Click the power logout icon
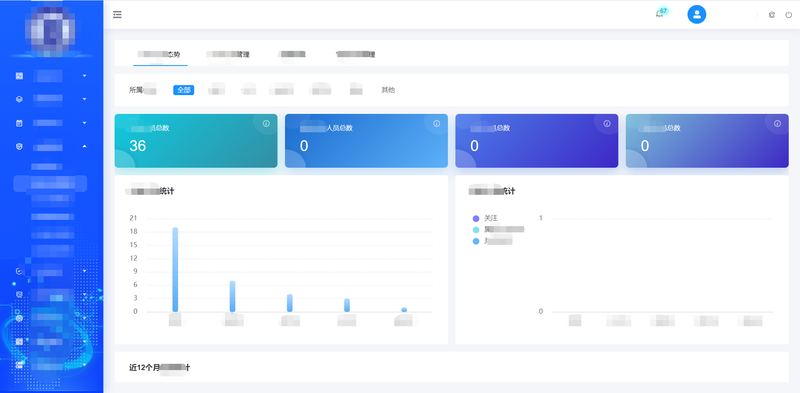This screenshot has width=800, height=393. pos(789,15)
